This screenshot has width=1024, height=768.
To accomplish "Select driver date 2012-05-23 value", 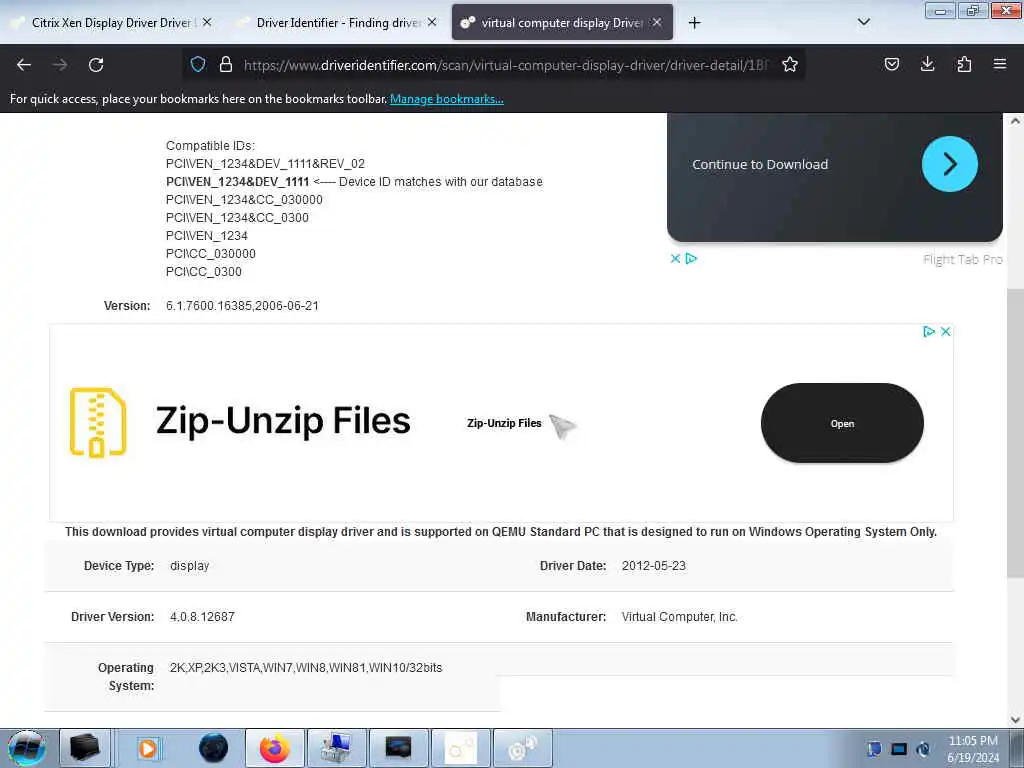I will tap(654, 566).
